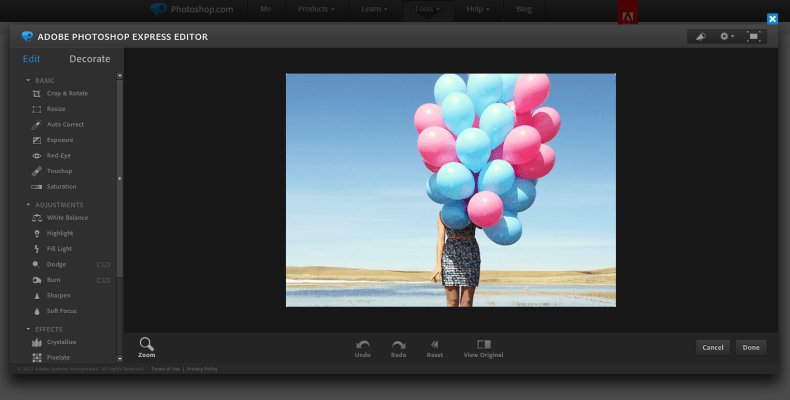Toggle View Original comparison

pos(483,349)
